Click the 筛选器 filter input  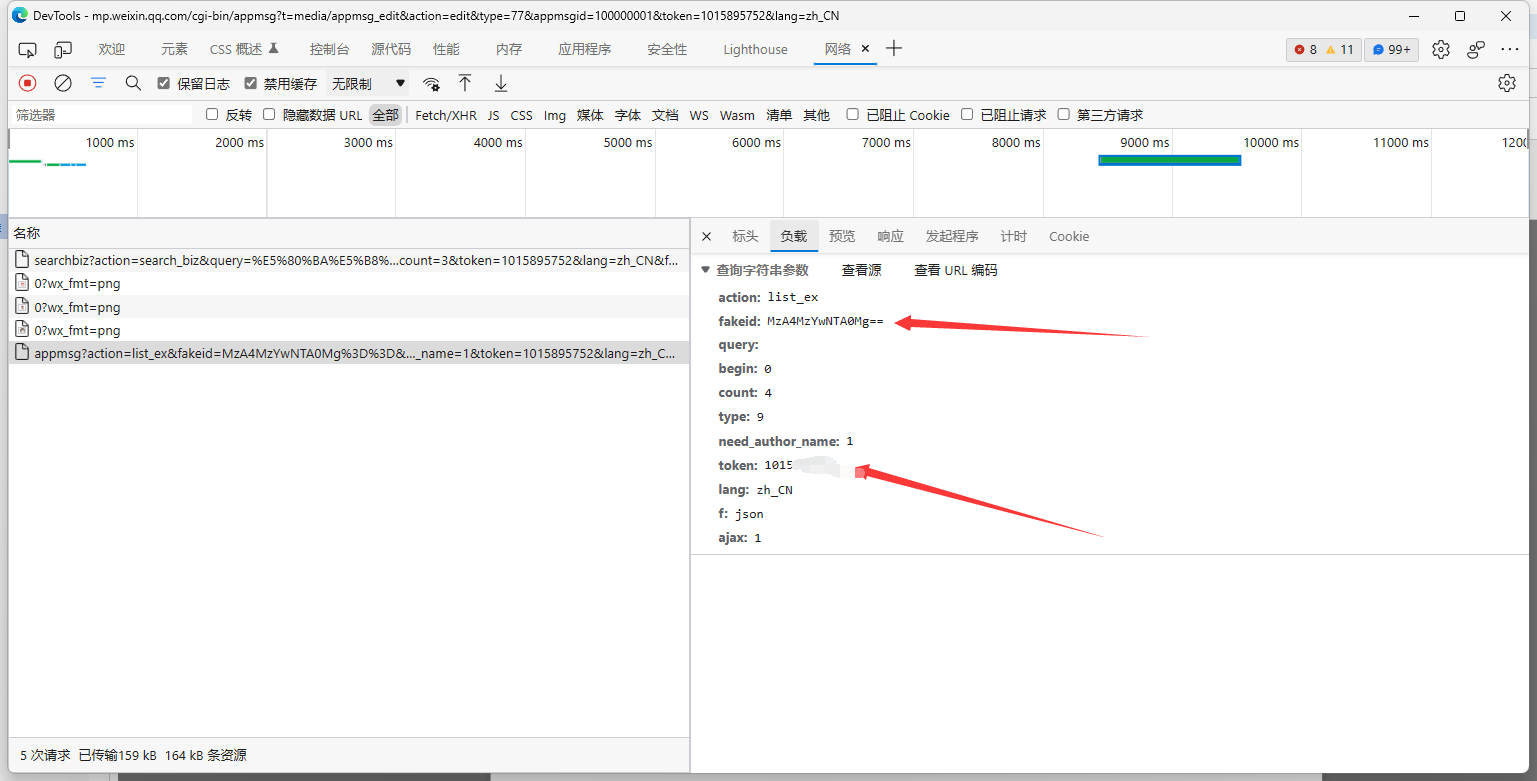100,115
